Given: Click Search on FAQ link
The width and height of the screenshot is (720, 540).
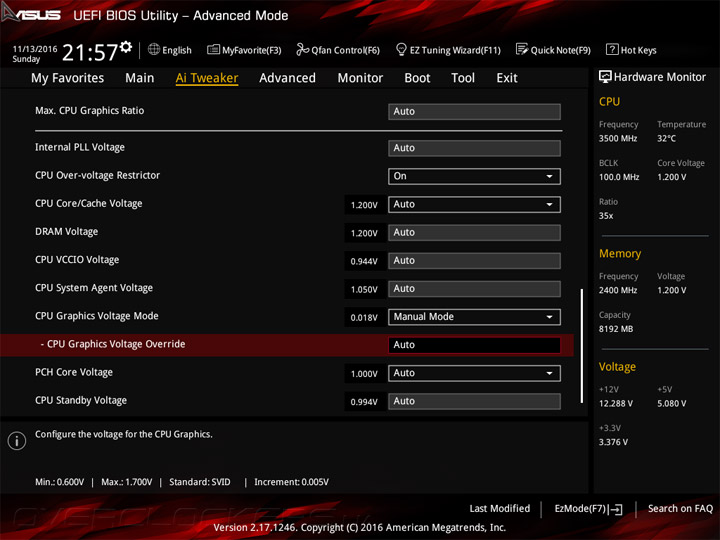Looking at the screenshot, I should (x=681, y=509).
